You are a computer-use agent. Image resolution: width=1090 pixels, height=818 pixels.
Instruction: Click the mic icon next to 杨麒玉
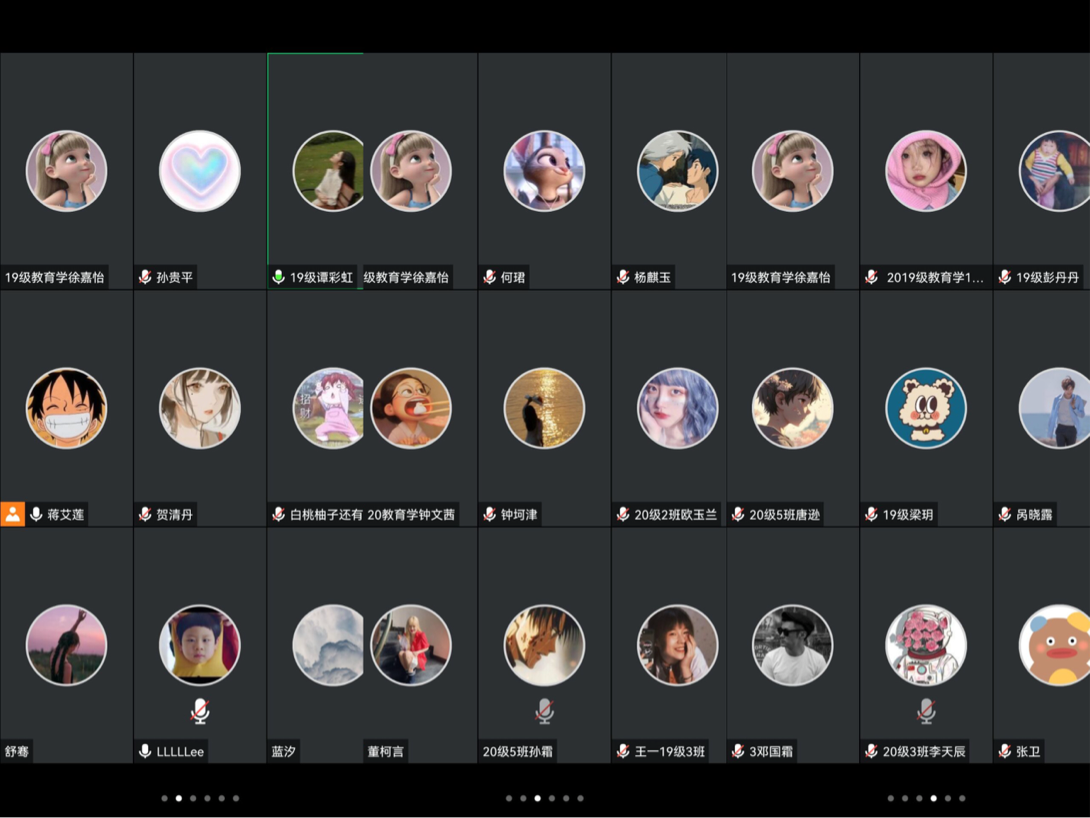point(623,277)
